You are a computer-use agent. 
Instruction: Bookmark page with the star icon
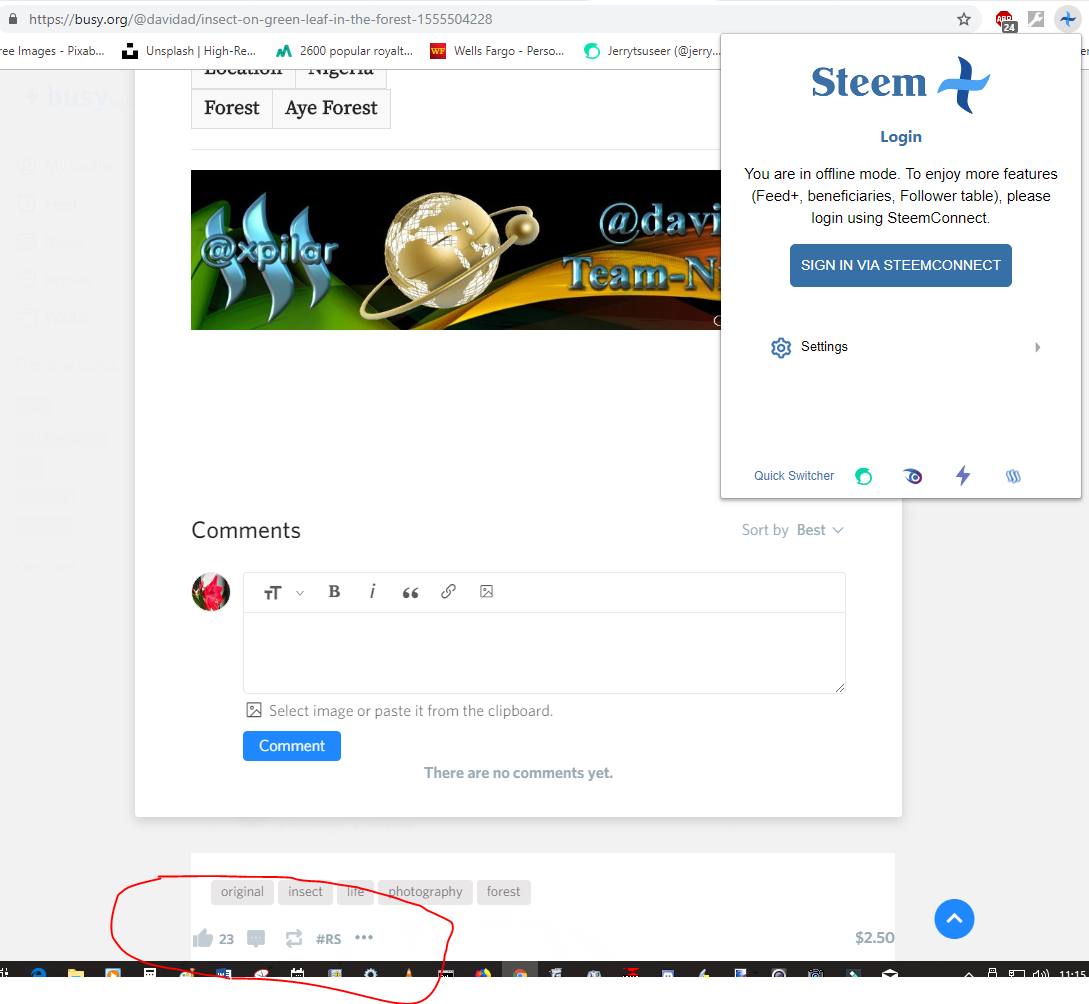(x=963, y=19)
